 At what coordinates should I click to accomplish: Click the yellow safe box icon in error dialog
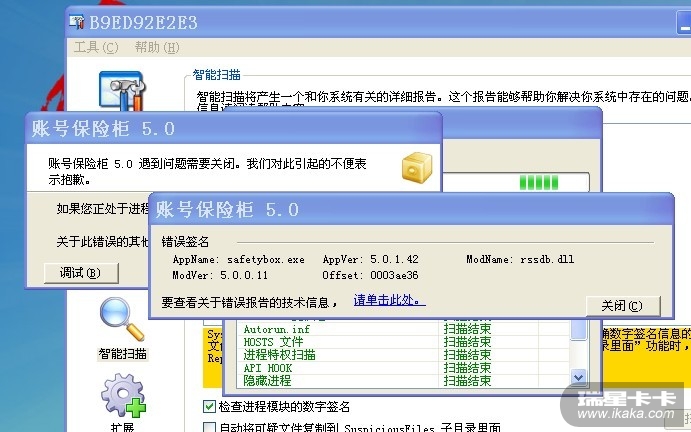417,168
